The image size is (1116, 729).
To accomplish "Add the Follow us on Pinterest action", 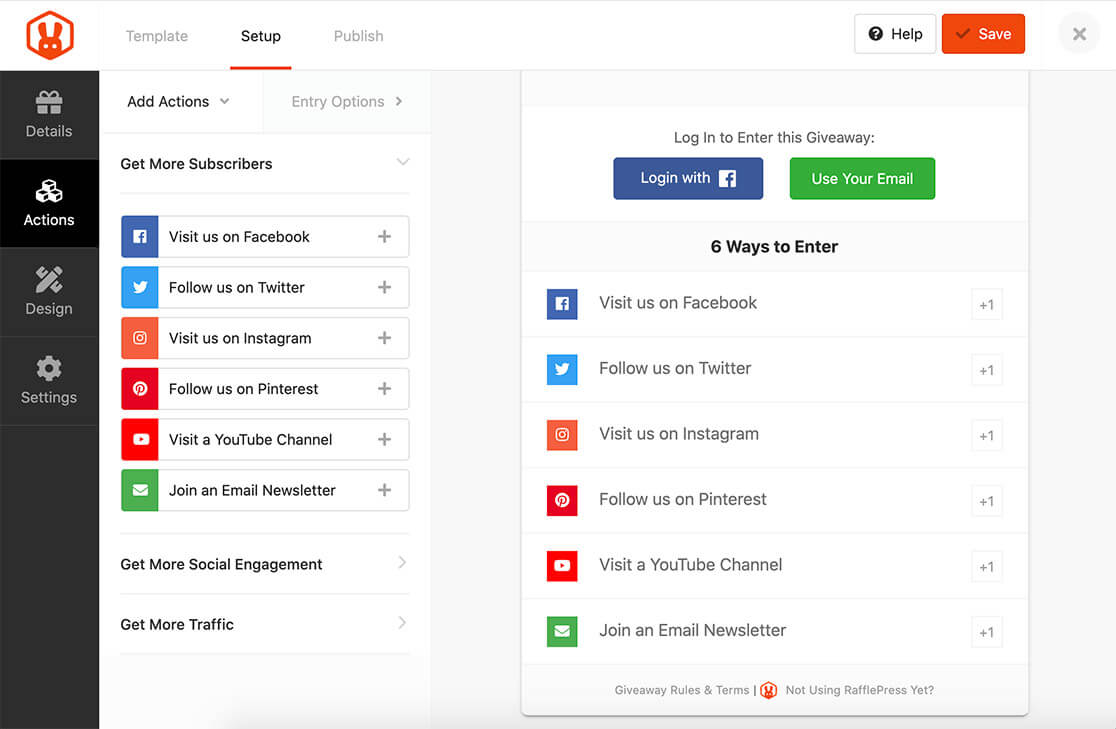I will (384, 389).
